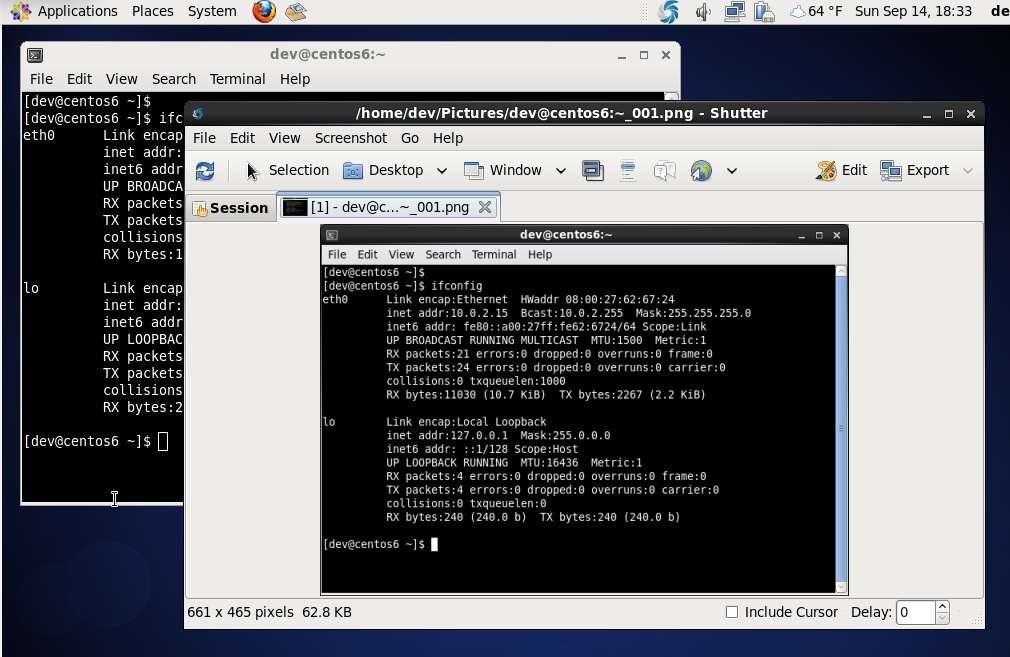
Task: Decrease the Delay value with down arrow
Action: [942, 618]
